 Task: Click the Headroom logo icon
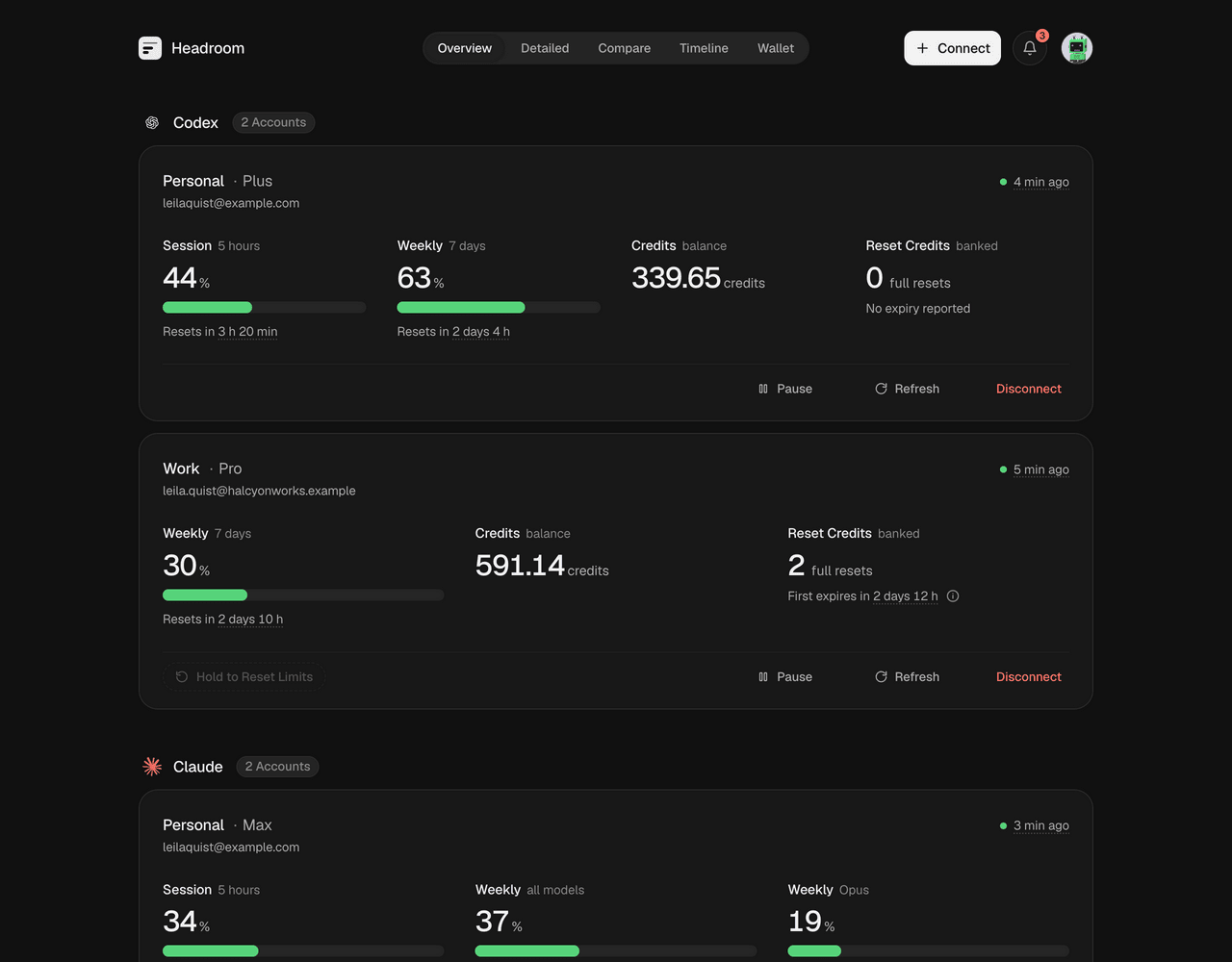[150, 48]
